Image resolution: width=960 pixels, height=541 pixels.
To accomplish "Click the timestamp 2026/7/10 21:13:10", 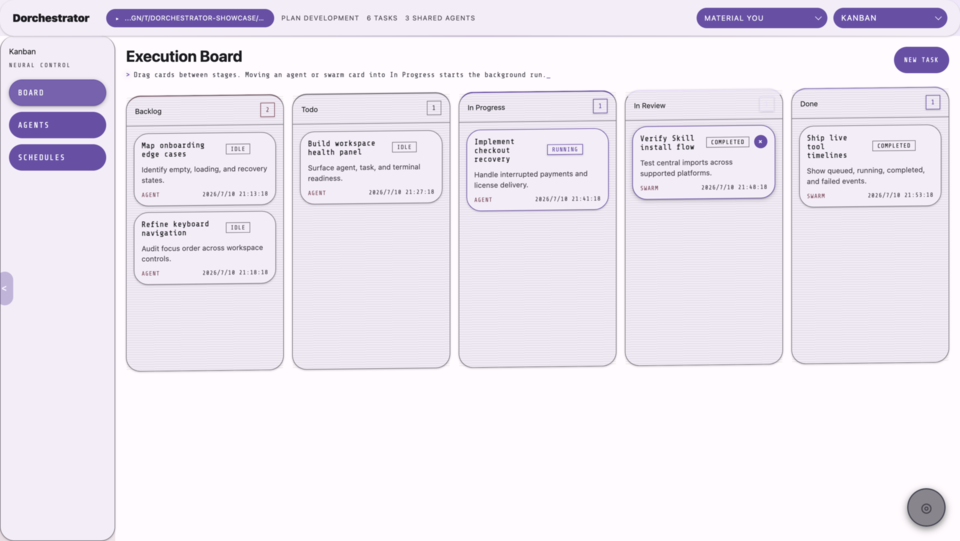I will [235, 194].
